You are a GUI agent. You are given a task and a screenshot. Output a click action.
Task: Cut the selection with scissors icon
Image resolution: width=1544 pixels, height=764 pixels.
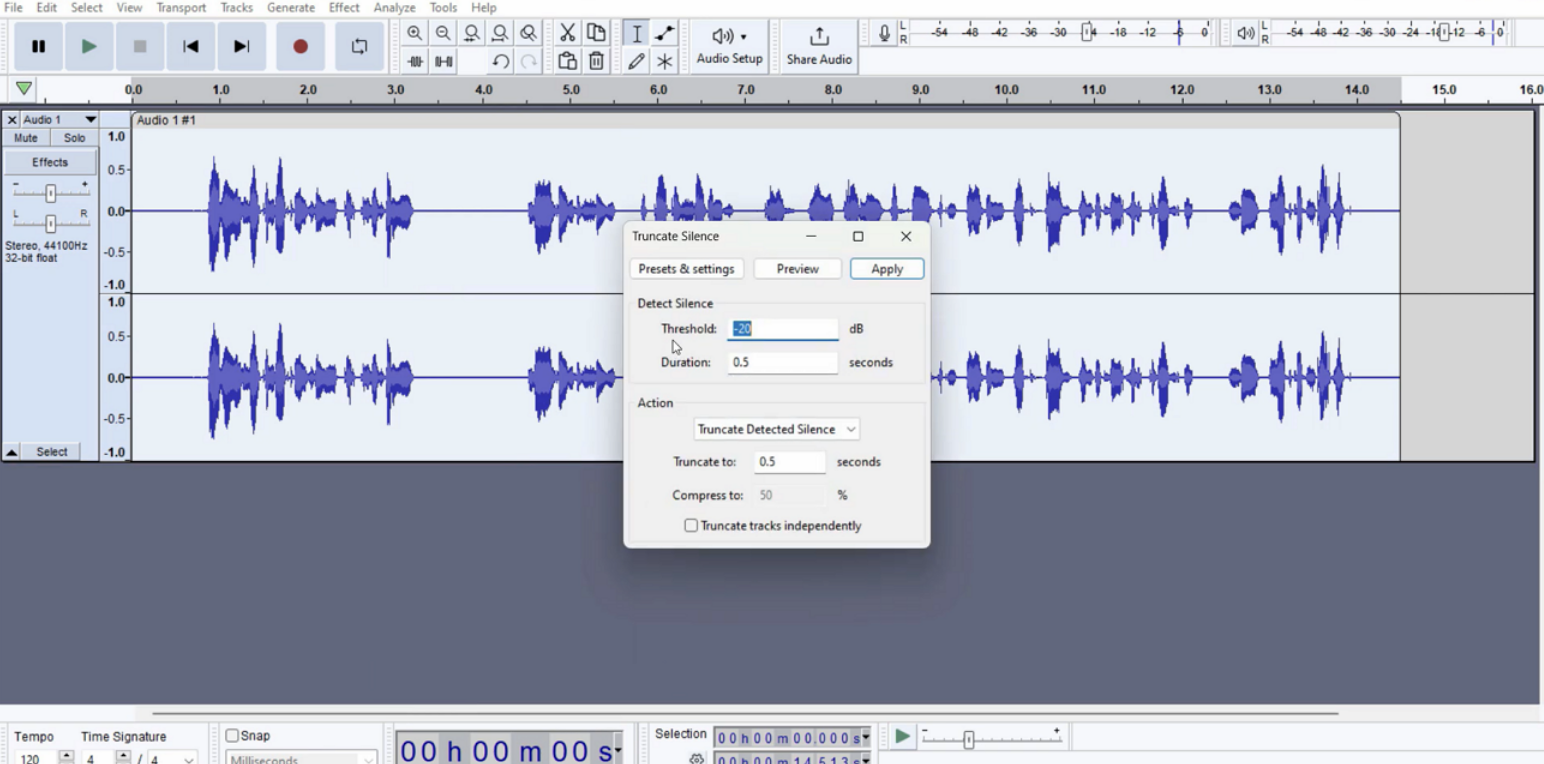point(567,33)
